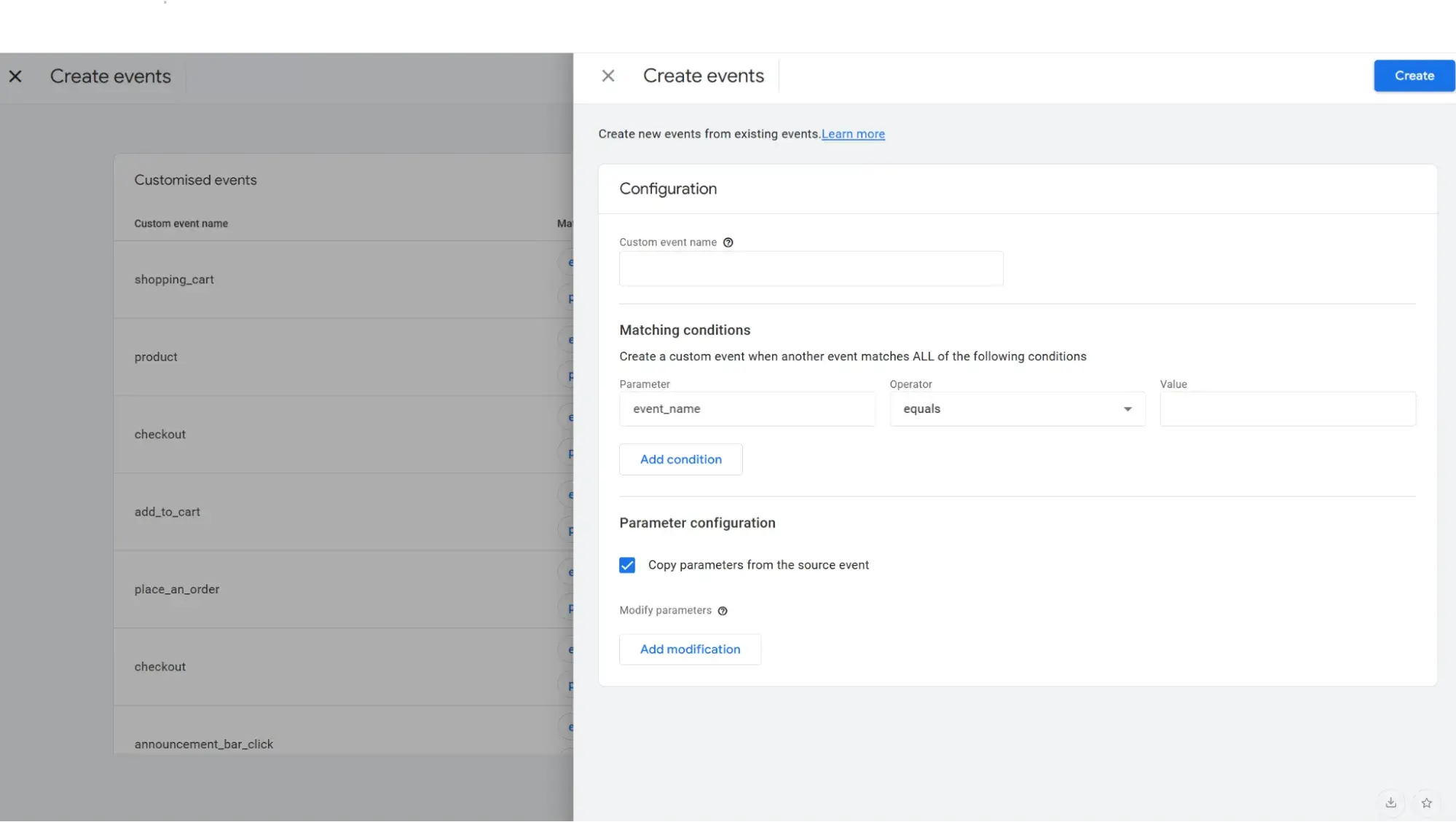Viewport: 1456px width, 822px height.
Task: Expand the Customised events list
Action: (195, 179)
